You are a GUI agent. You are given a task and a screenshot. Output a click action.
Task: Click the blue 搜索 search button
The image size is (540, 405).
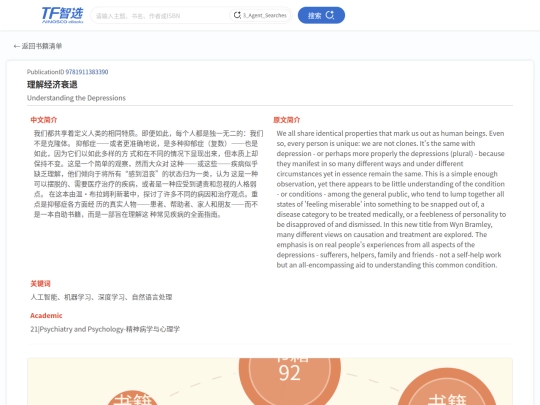(x=321, y=15)
